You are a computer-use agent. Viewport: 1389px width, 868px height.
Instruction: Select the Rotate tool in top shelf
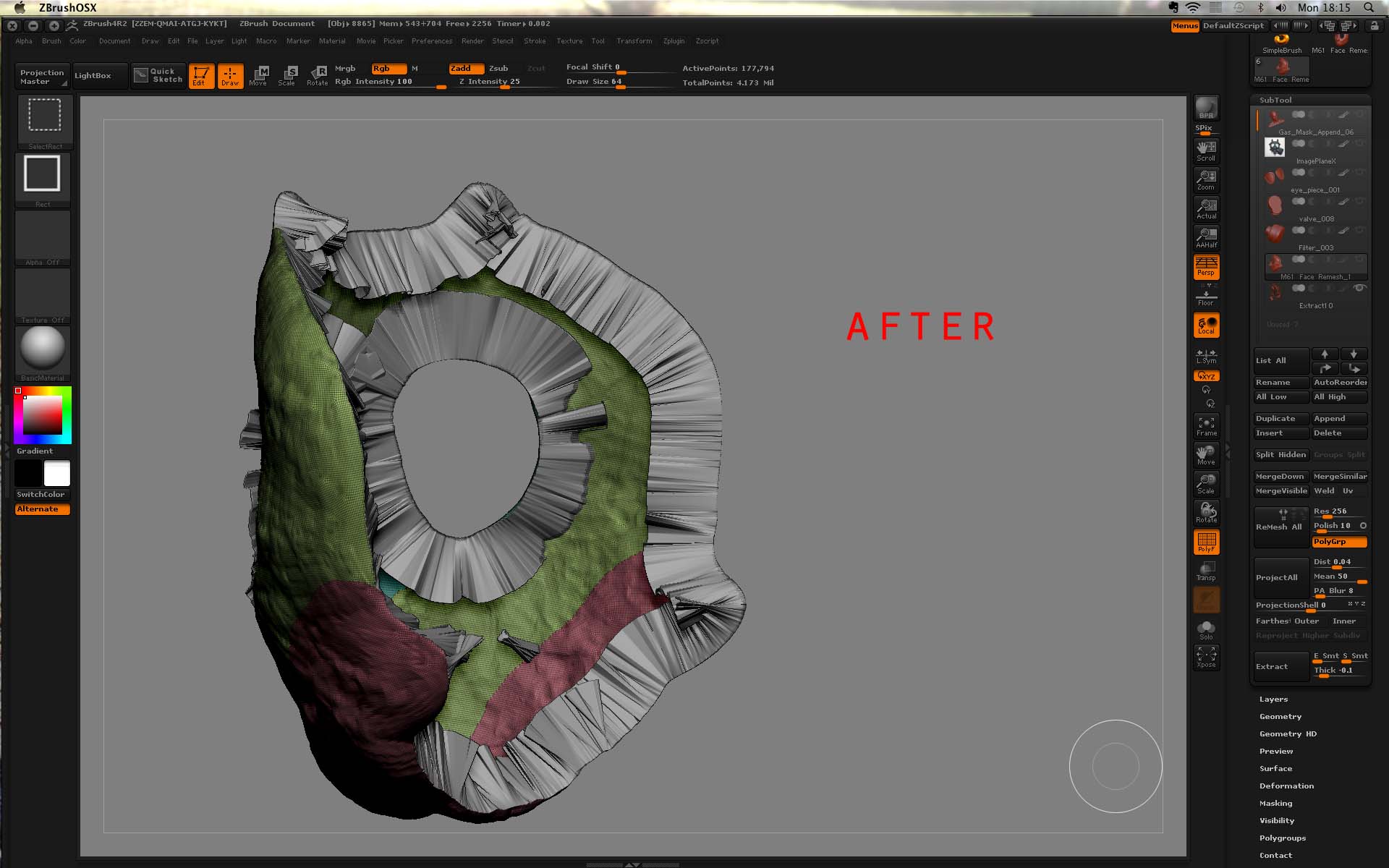tap(317, 75)
